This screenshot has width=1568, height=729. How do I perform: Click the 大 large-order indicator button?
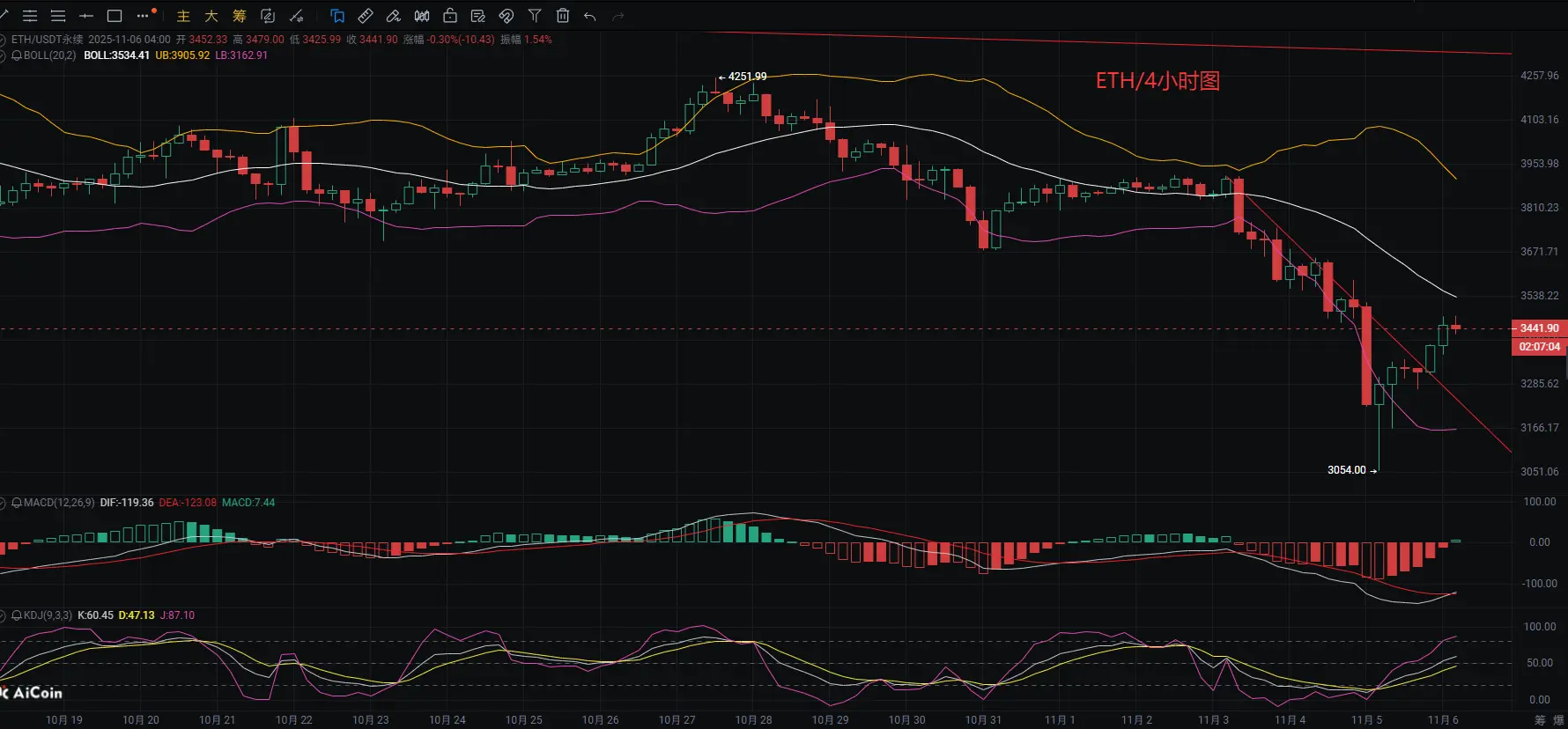click(x=211, y=16)
